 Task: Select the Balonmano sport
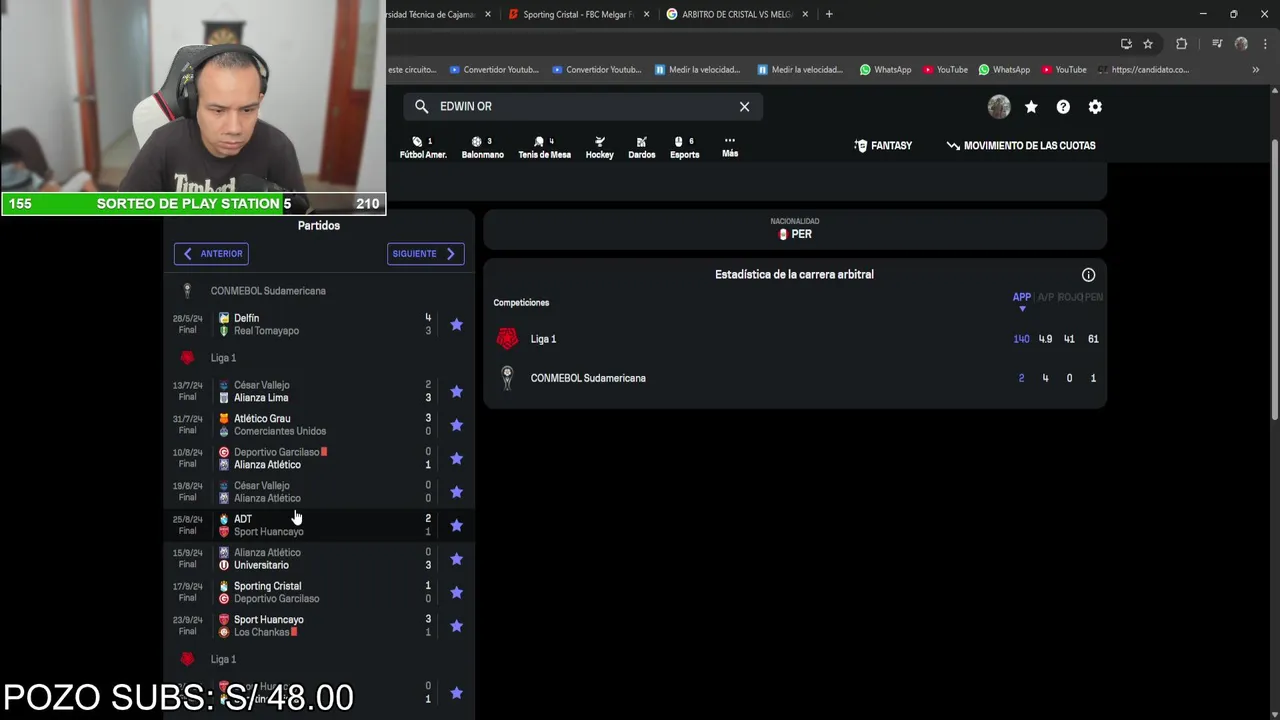[482, 147]
